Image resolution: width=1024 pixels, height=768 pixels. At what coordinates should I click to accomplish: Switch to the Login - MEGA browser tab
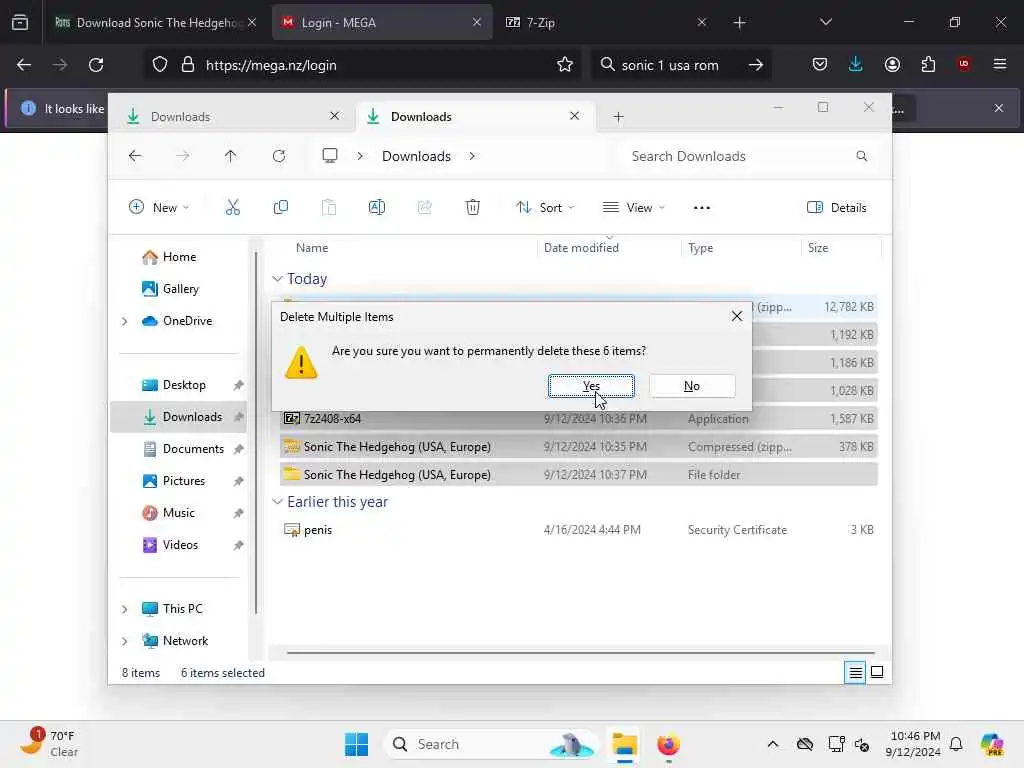tap(382, 22)
